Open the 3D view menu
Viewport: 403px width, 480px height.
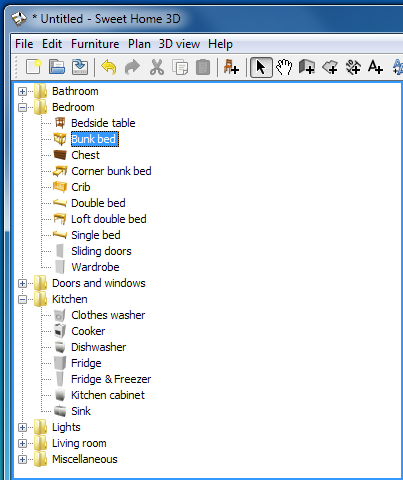click(179, 44)
